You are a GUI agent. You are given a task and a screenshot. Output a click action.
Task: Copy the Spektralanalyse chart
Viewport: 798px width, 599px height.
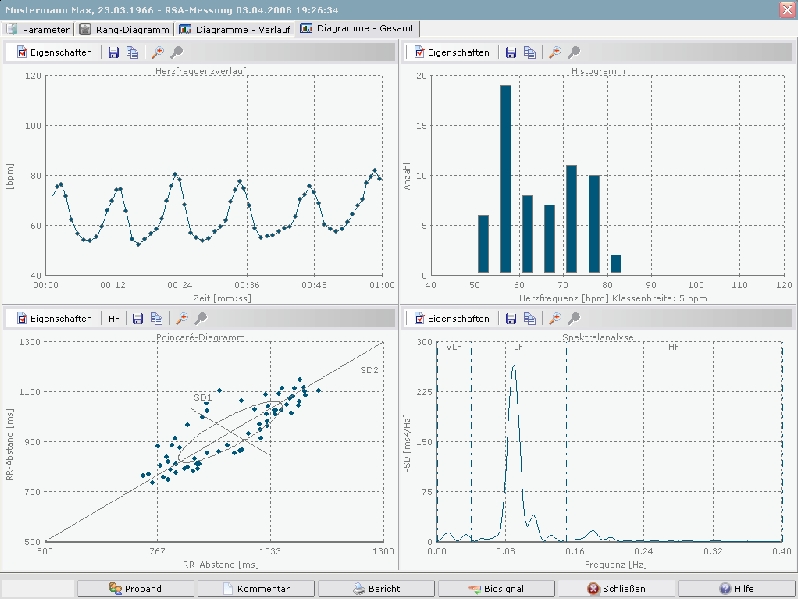tap(529, 318)
